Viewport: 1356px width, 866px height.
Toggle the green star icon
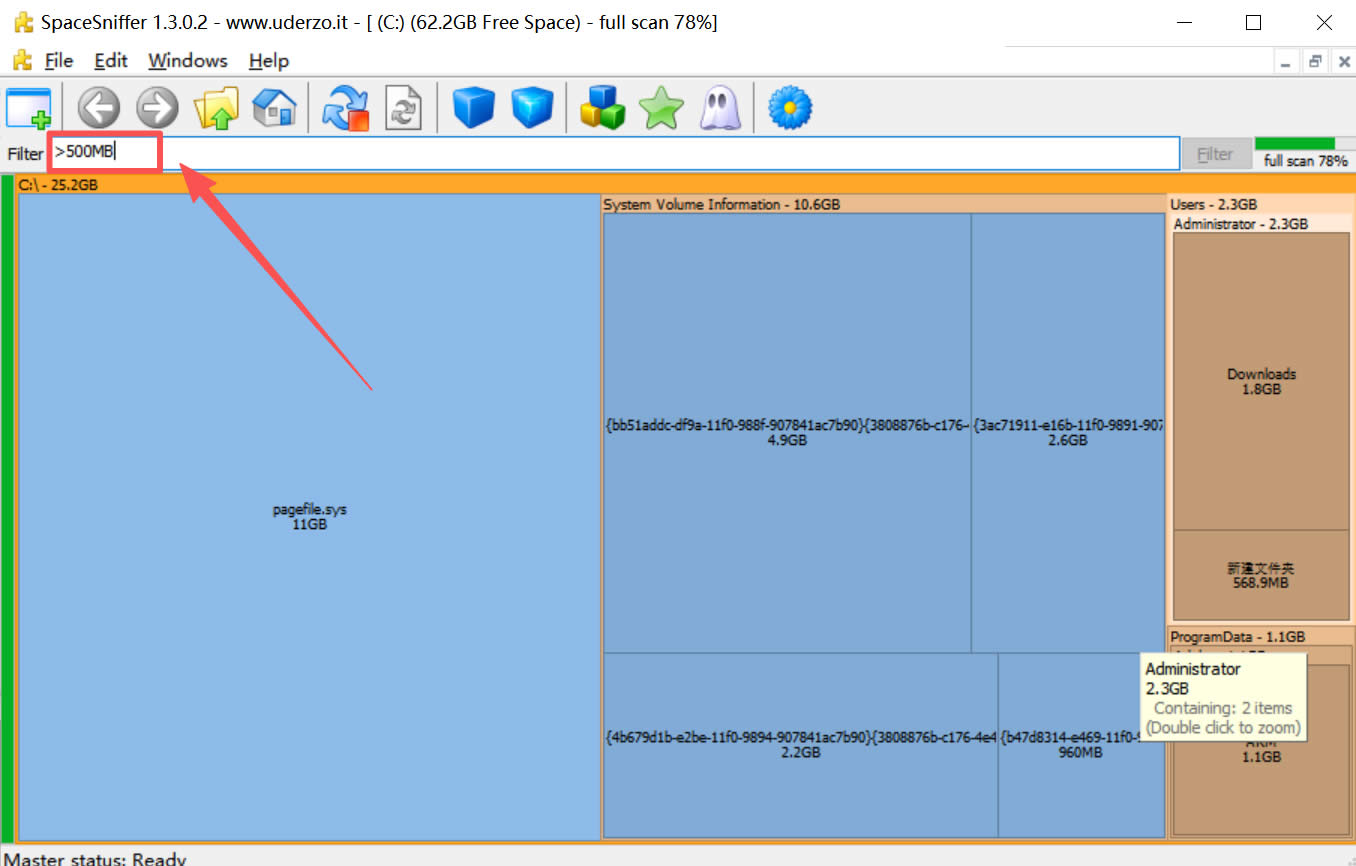pos(661,108)
